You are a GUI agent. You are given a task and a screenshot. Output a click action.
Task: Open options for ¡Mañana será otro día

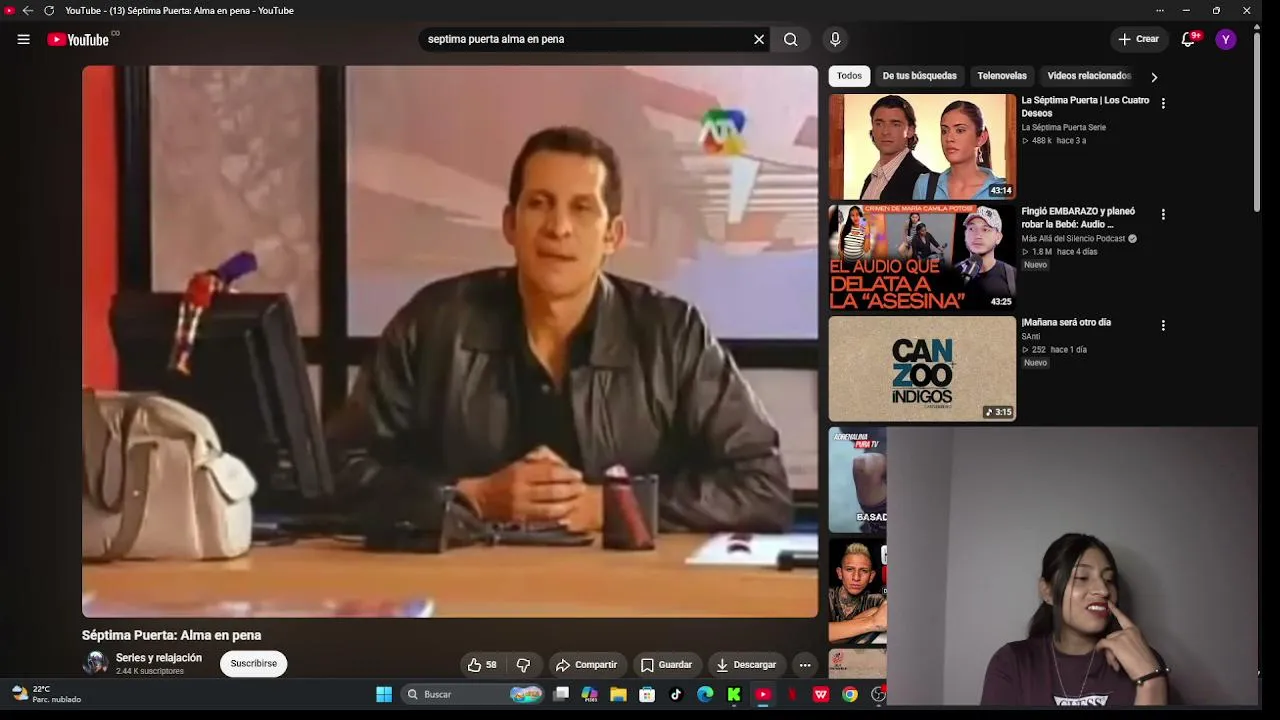1163,325
